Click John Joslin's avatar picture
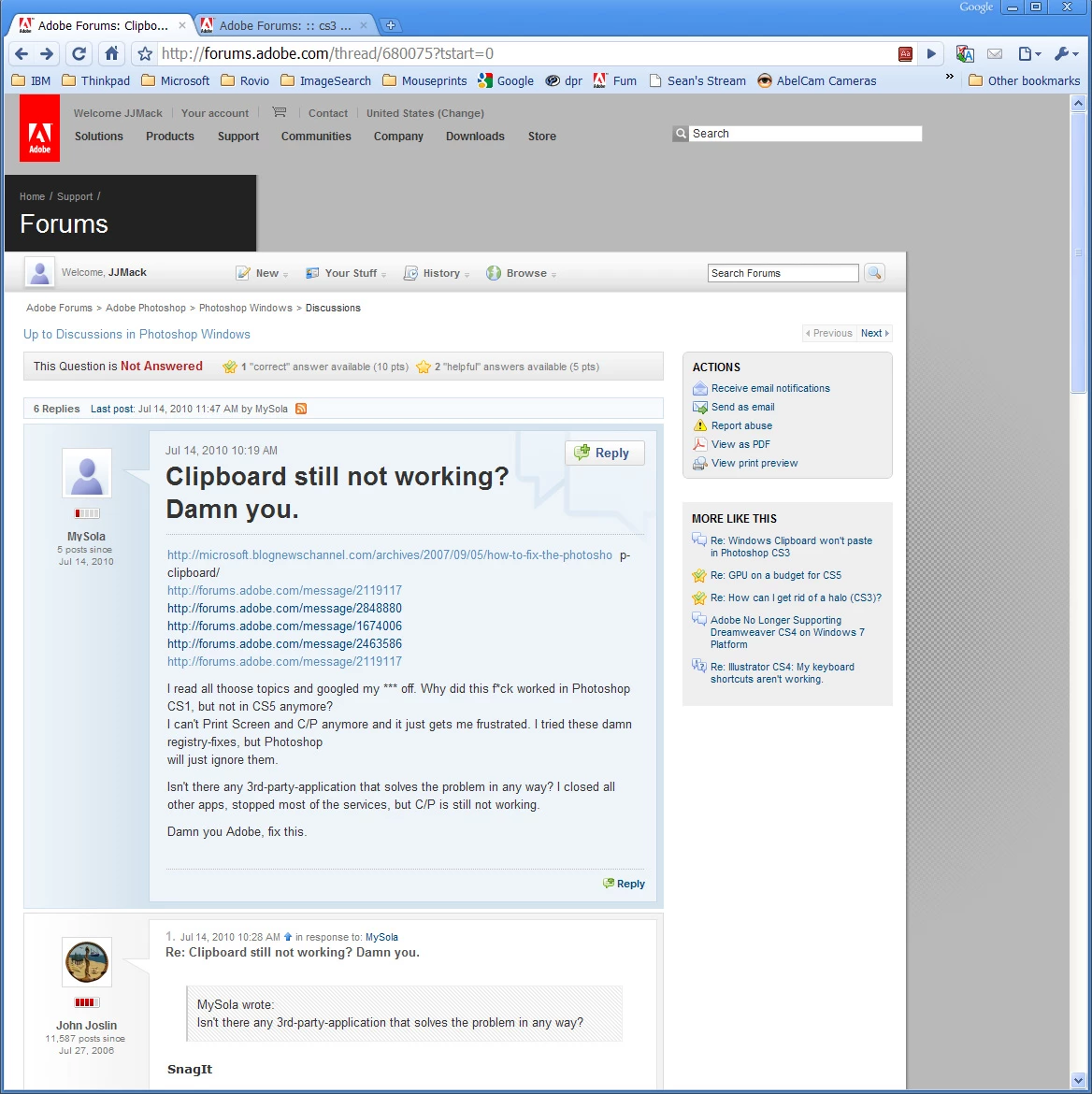This screenshot has width=1092, height=1094. 87,961
